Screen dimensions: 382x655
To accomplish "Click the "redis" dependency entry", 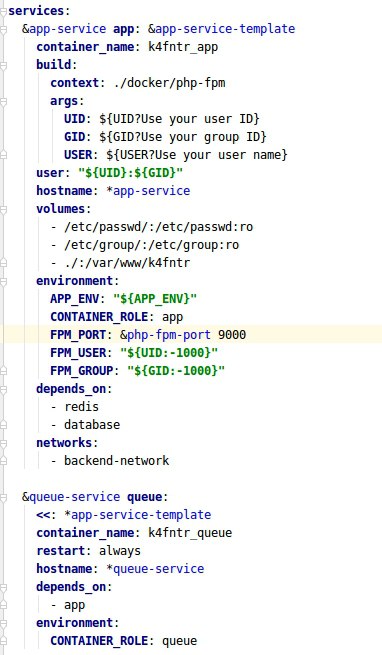I will tap(81, 406).
